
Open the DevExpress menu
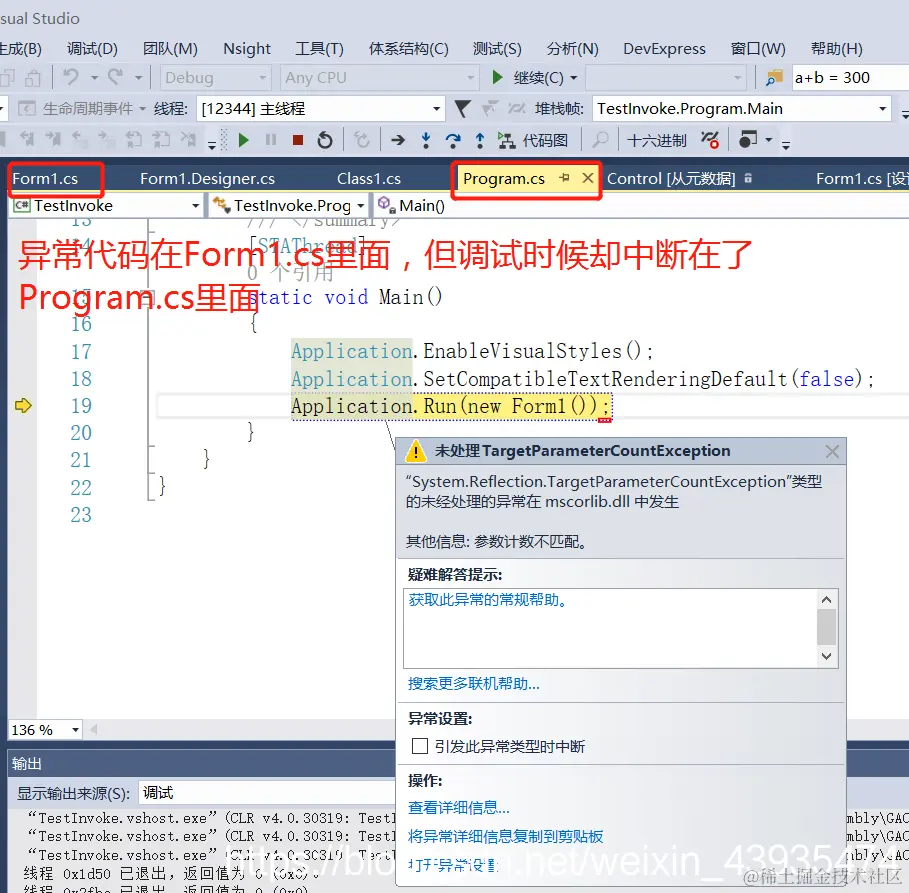point(664,49)
